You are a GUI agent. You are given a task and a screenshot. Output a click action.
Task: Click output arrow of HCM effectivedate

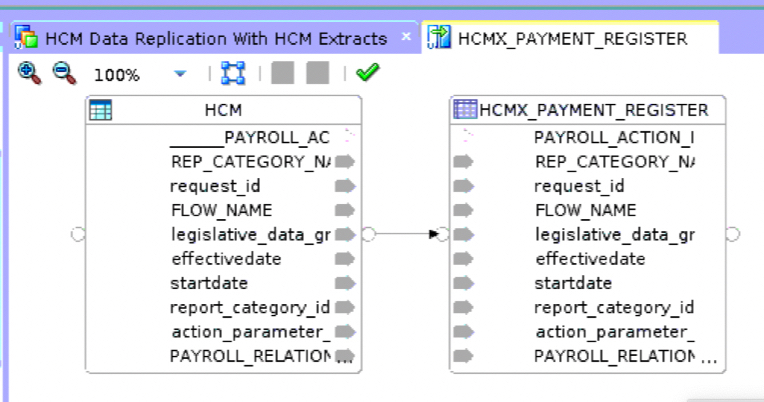pos(345,259)
